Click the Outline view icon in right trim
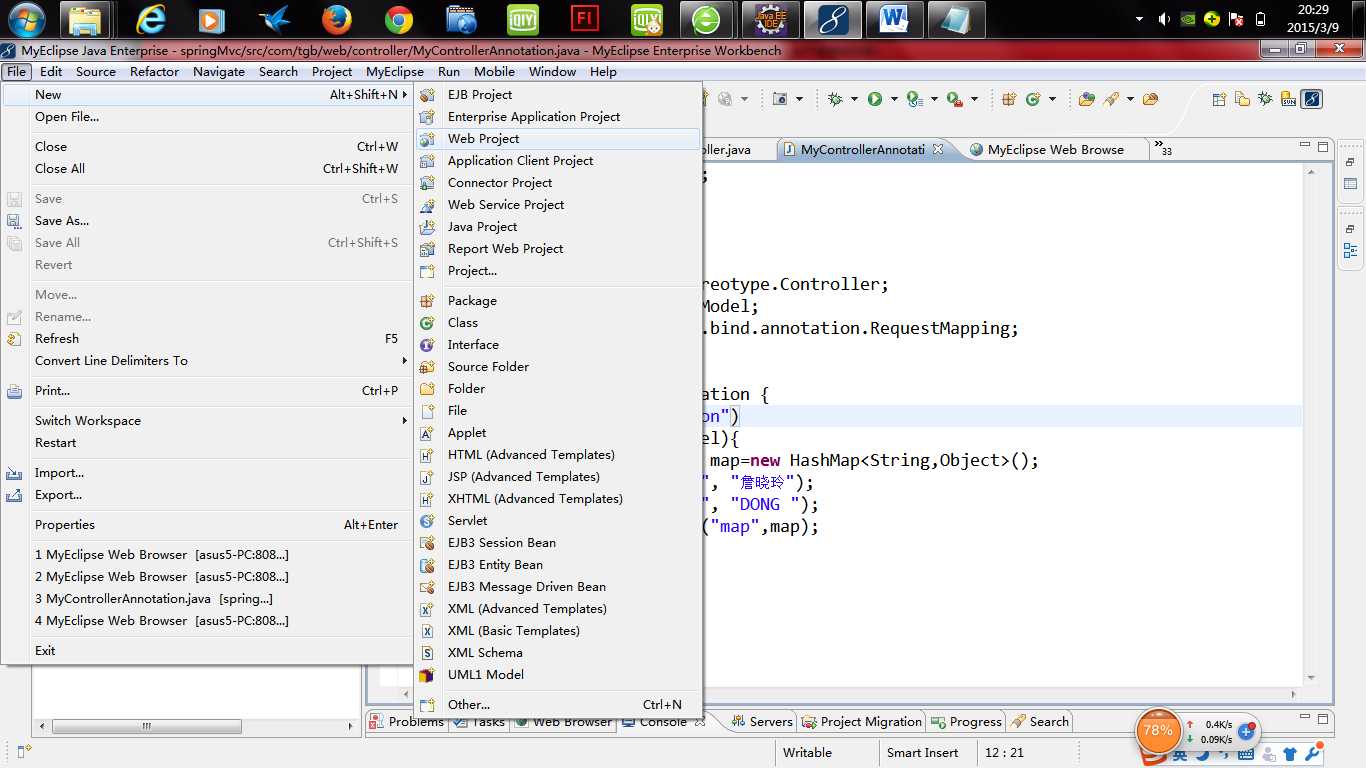Screen dimensions: 1366x768 1350,250
